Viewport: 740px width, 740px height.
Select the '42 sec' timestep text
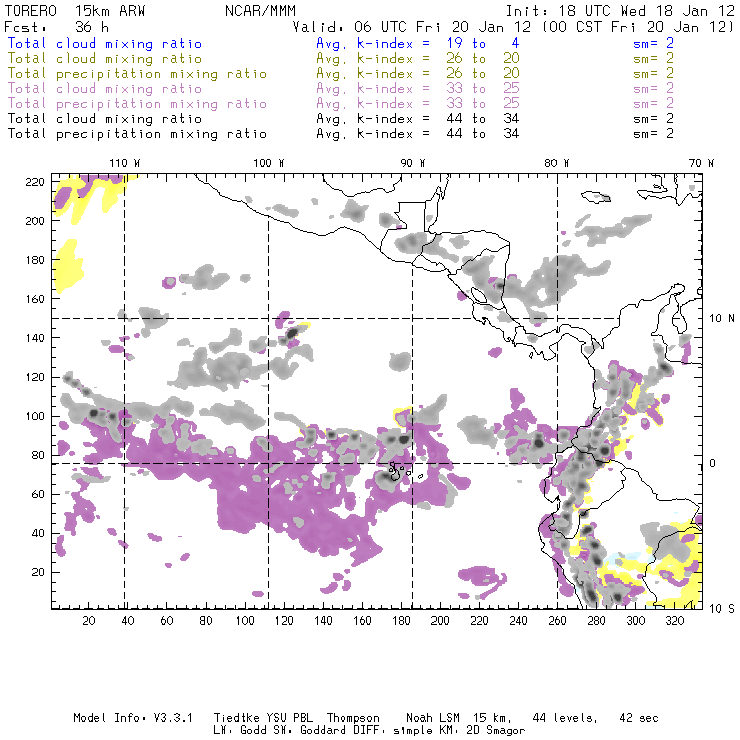coord(639,718)
